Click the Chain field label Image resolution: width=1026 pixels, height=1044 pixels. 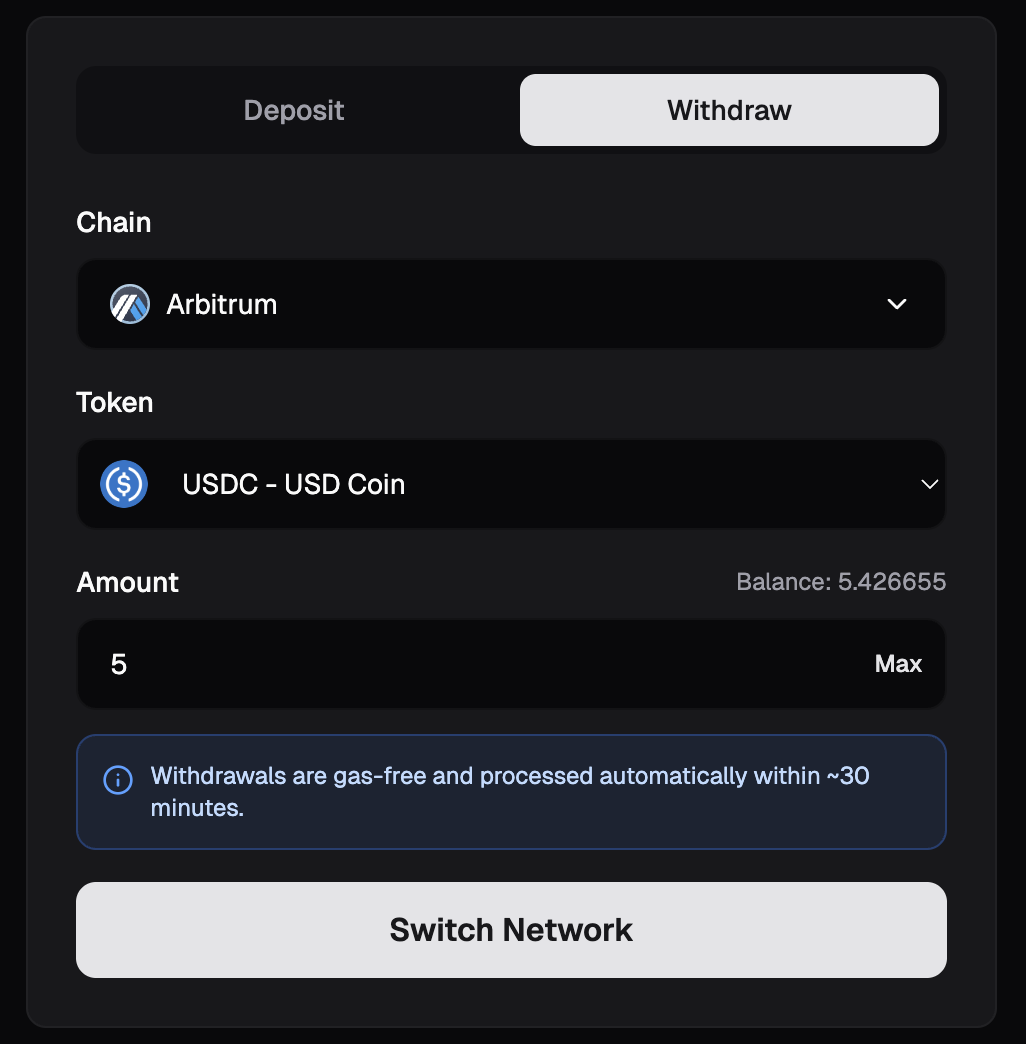tap(114, 222)
